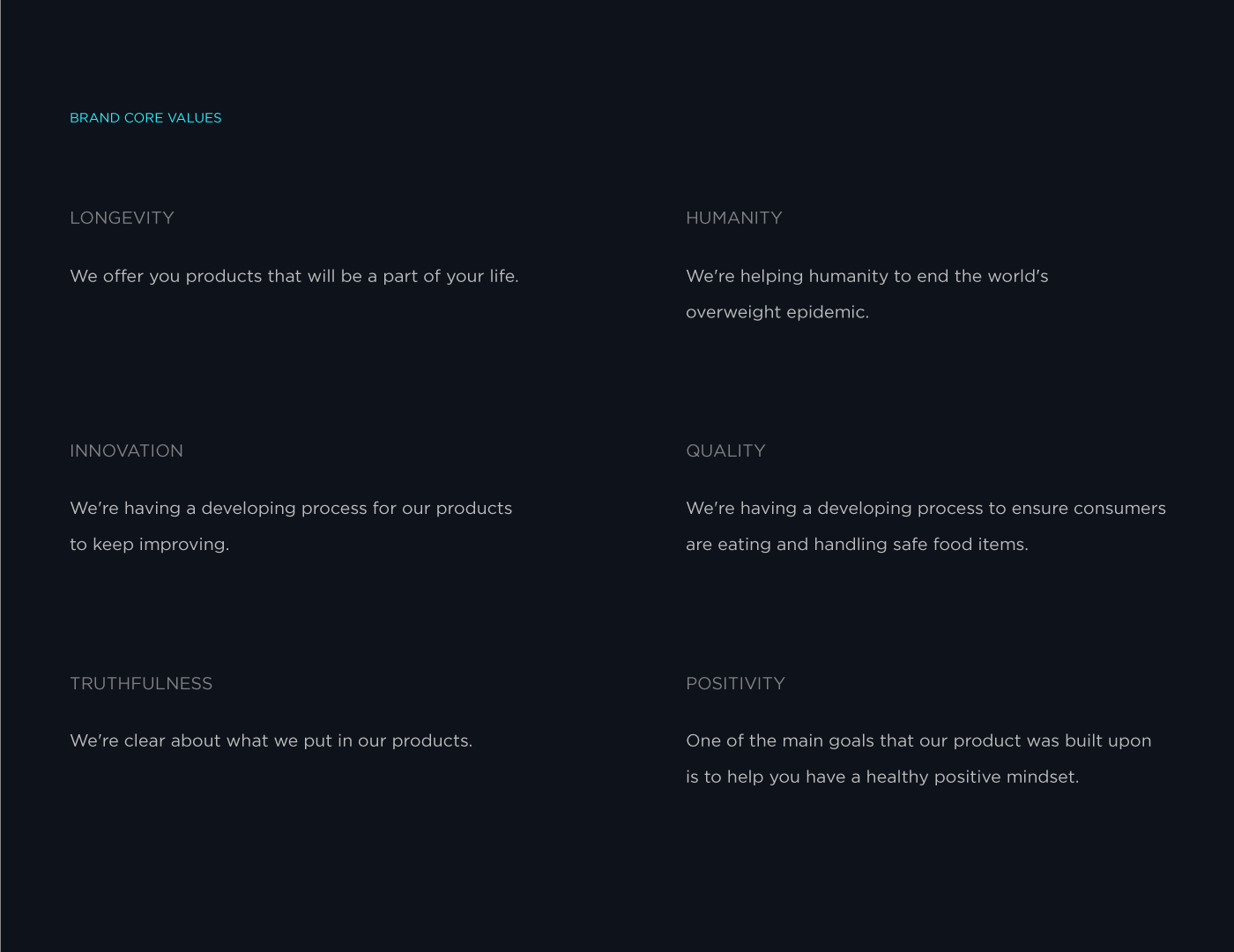Click the line starting "One of the main goals"
1234x952 pixels.
(918, 741)
